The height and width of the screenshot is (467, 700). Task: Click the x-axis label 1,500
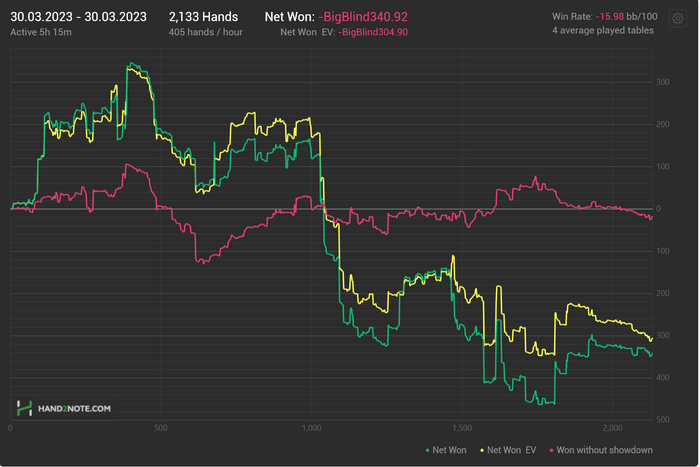(x=462, y=428)
